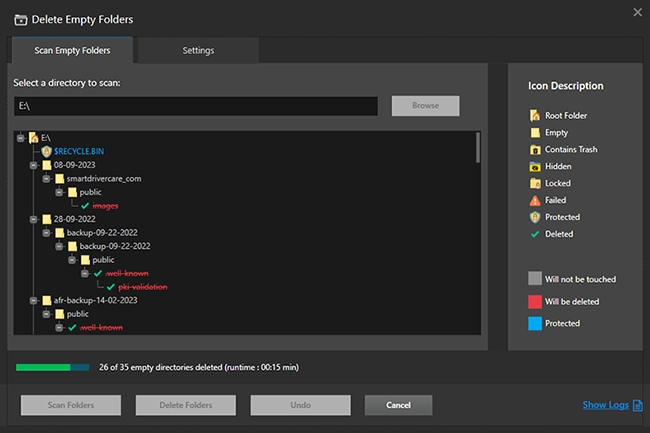
Task: Close the Delete Empty Folders window
Action: [x=638, y=12]
